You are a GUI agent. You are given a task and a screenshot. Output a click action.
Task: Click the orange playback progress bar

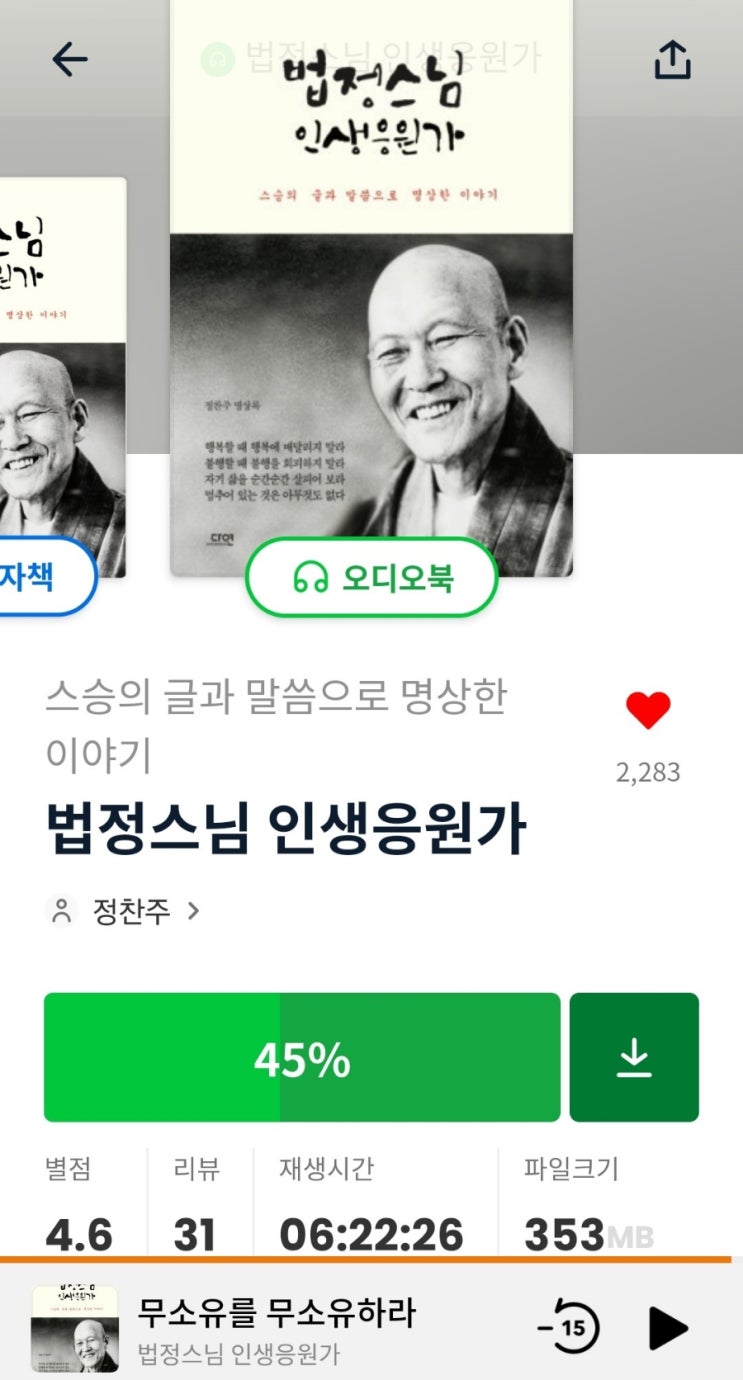(366, 1259)
